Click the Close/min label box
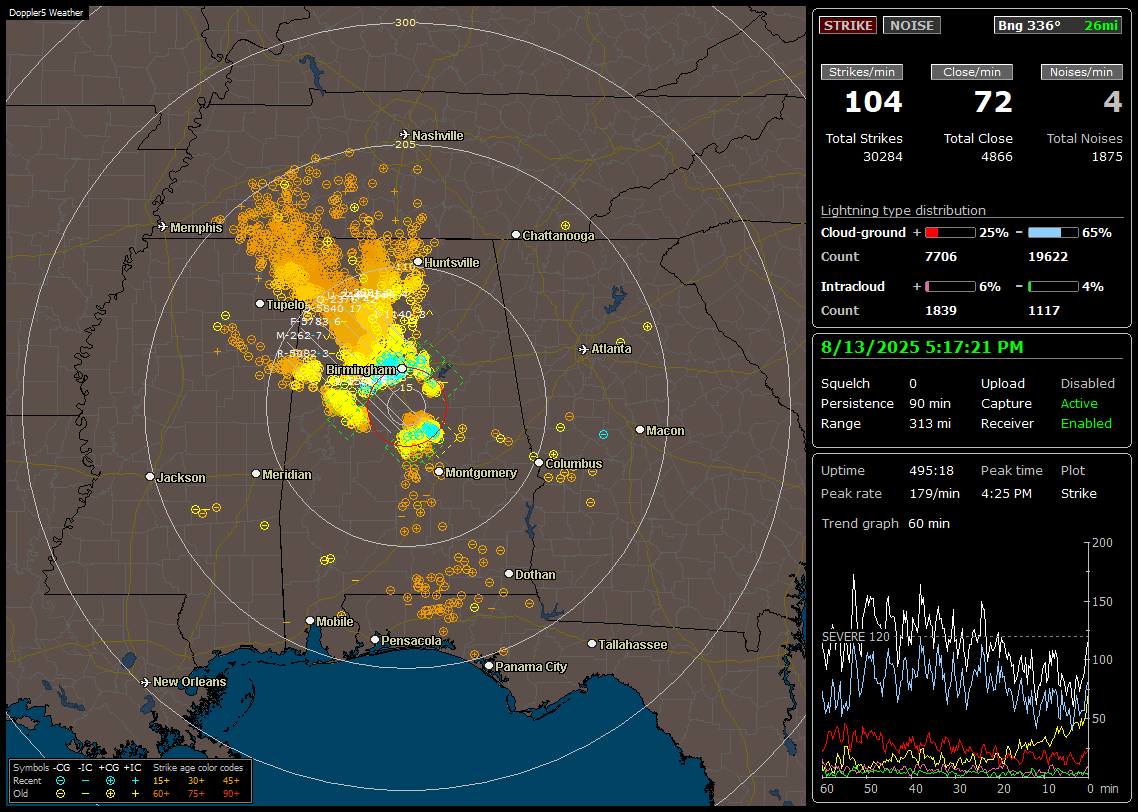The width and height of the screenshot is (1138, 812). (x=972, y=72)
